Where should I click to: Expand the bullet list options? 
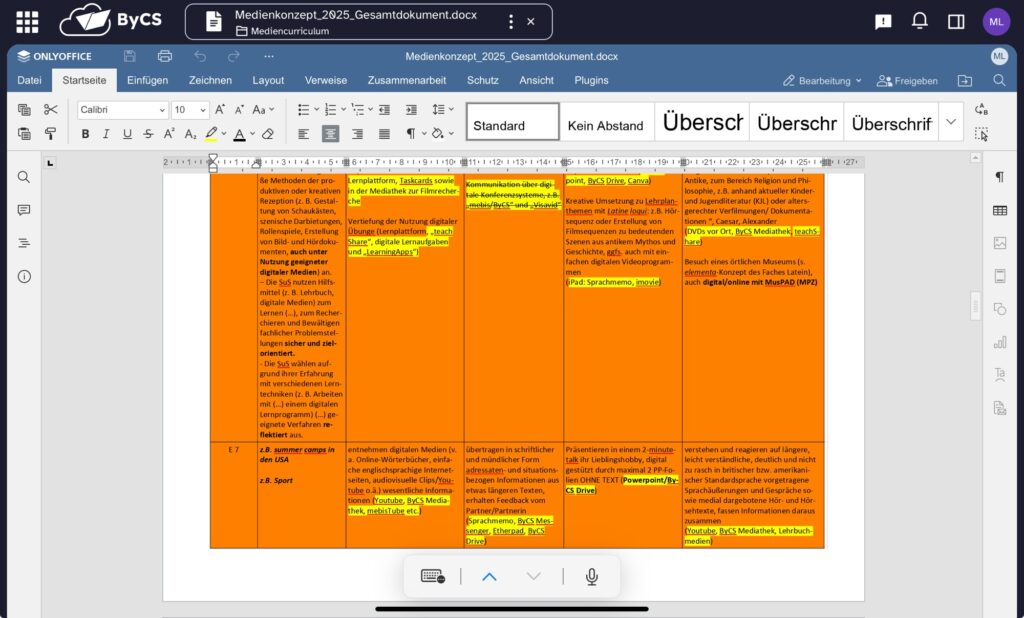[x=316, y=109]
